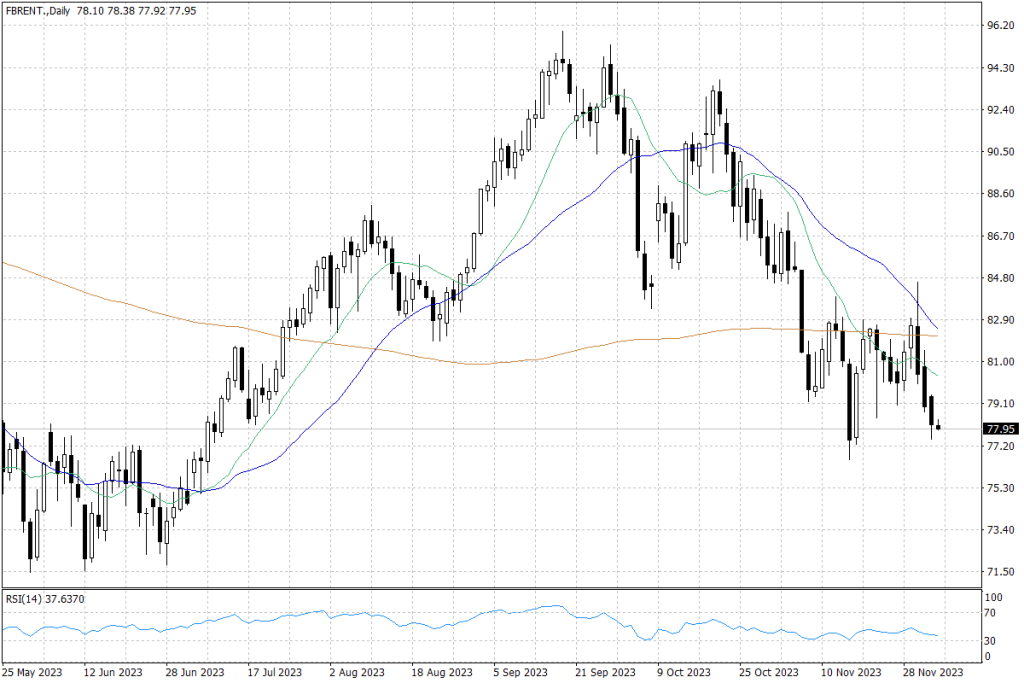Click the 25 May 2023 date label

click(31, 673)
